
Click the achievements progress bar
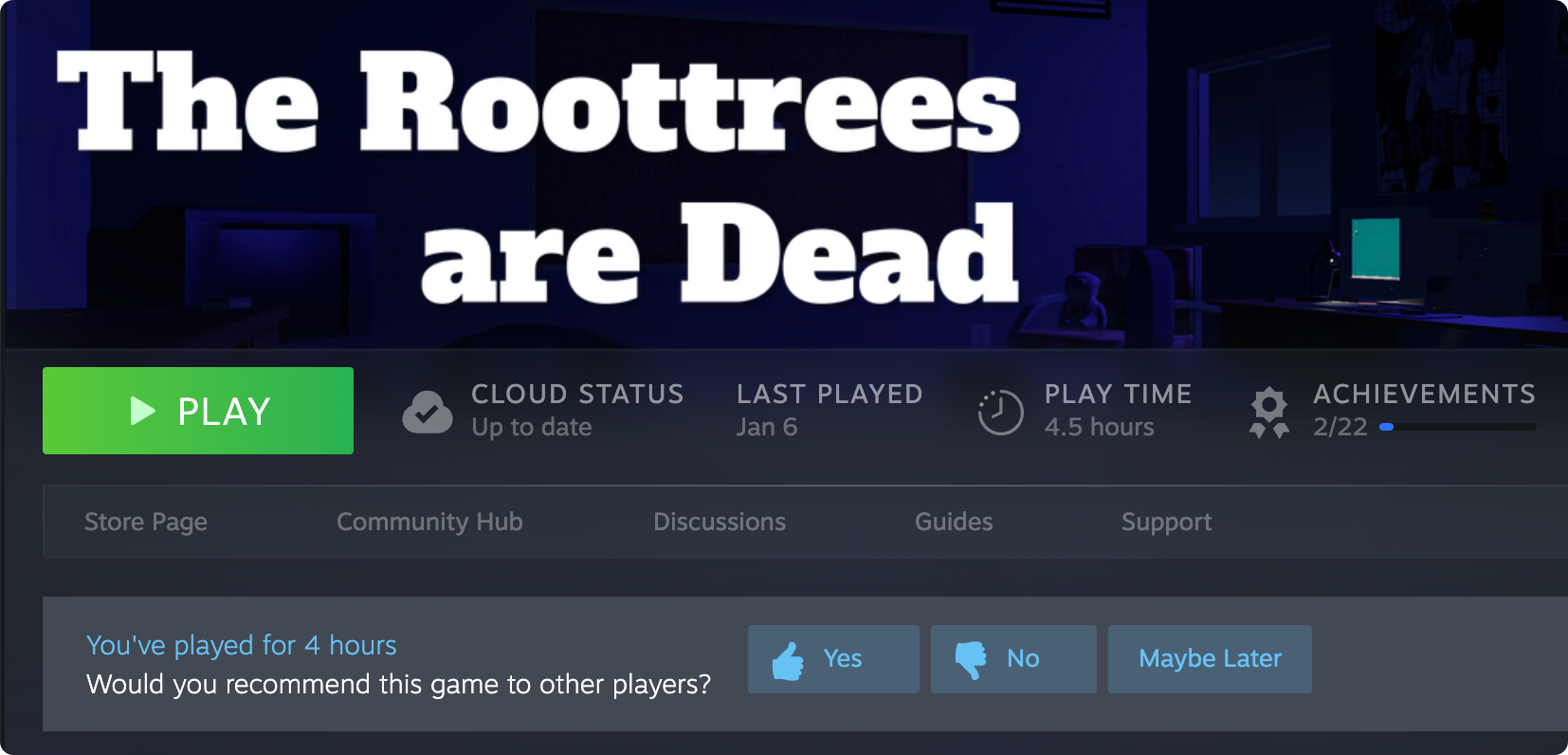click(x=1457, y=428)
